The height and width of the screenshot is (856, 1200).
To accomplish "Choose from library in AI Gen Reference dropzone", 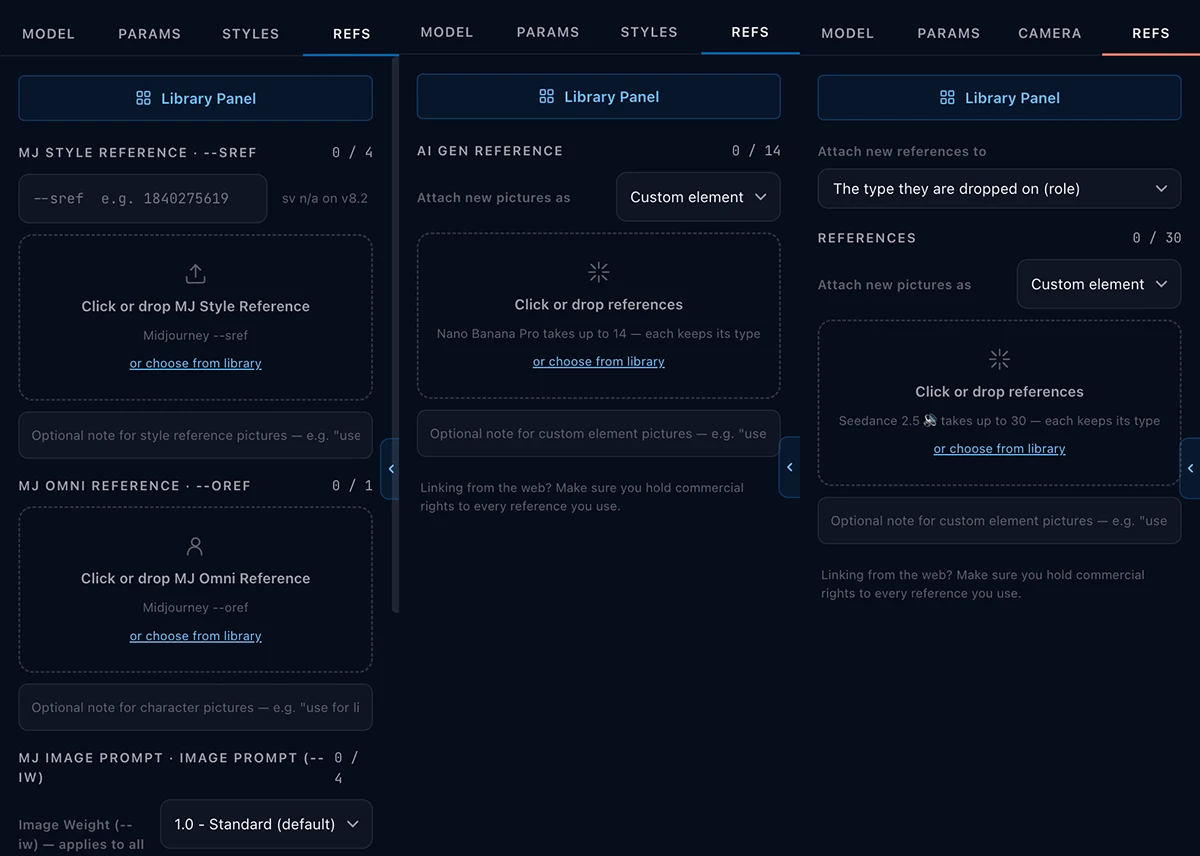I will 599,361.
